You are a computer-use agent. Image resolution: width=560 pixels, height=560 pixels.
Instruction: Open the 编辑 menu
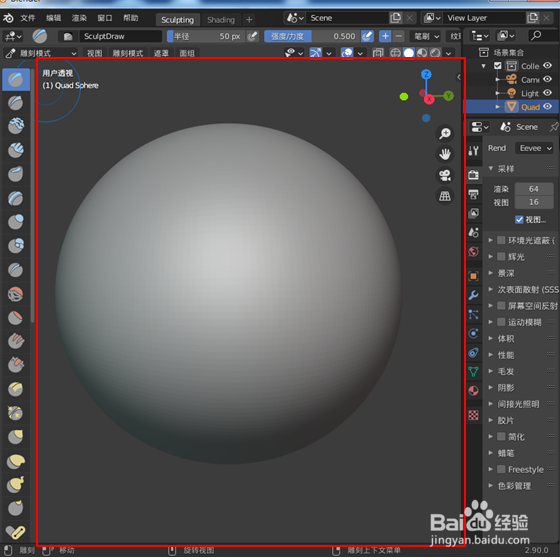point(54,18)
